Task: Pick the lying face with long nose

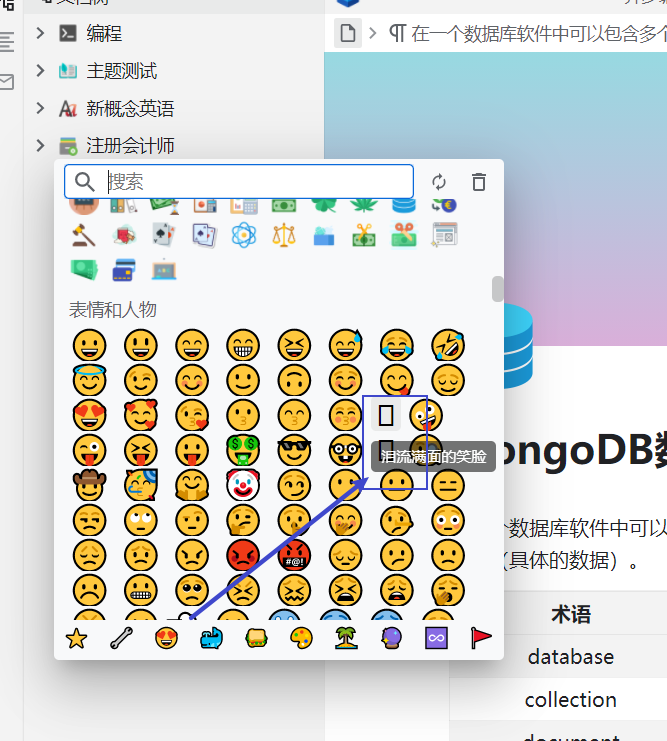Action: coord(397,520)
